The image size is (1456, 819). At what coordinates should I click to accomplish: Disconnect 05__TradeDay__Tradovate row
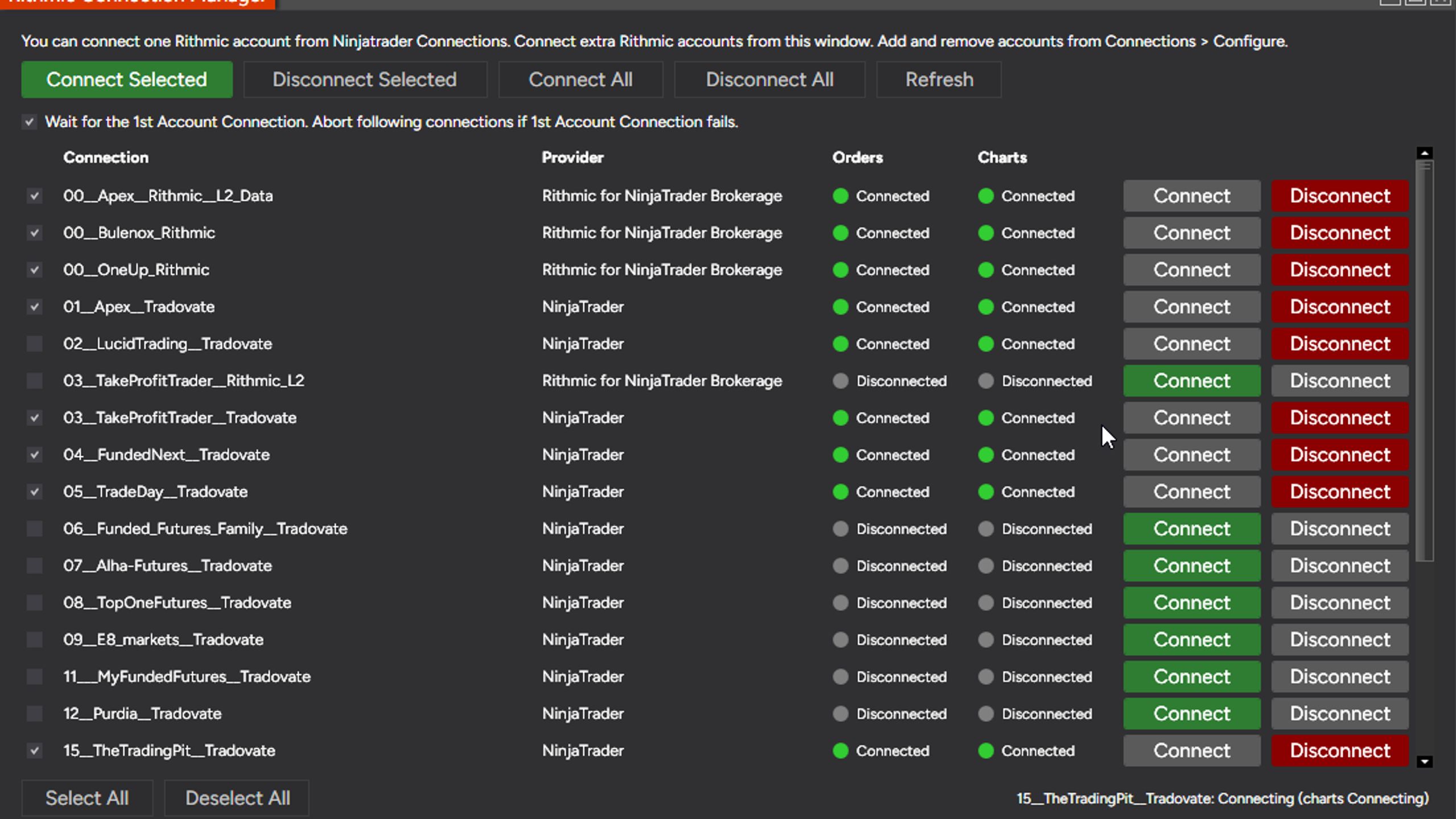pos(1340,491)
